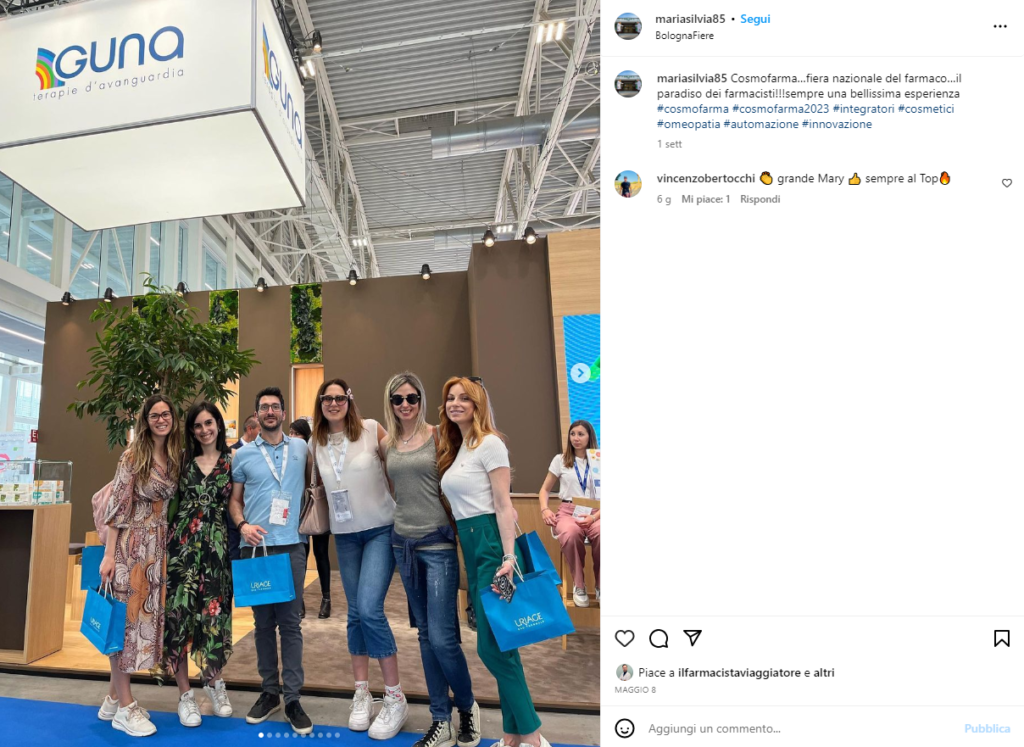Open comments via speech bubble icon
This screenshot has width=1024, height=747.
click(x=658, y=638)
